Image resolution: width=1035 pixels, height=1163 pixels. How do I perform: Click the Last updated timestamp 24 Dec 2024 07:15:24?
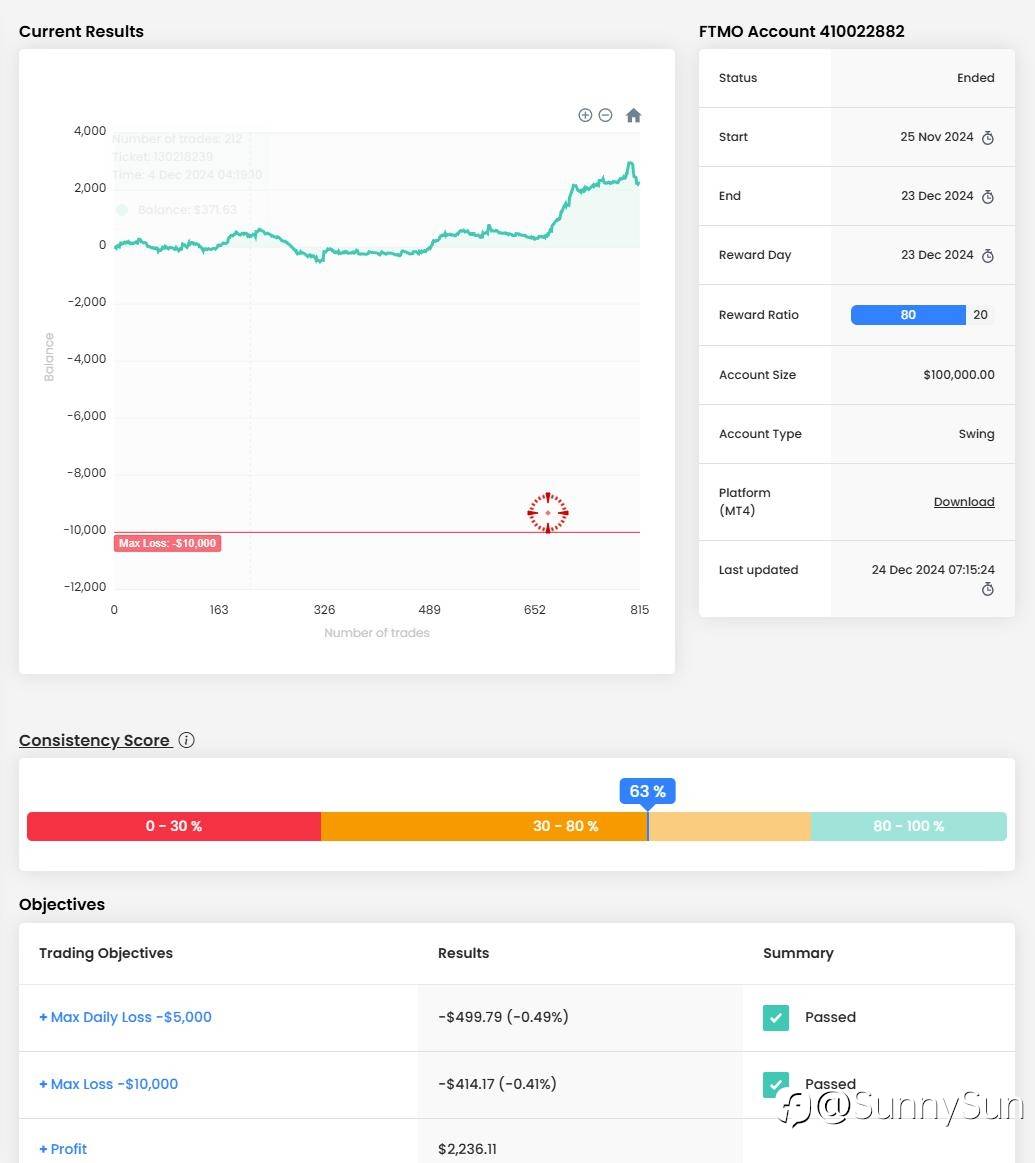(x=933, y=570)
